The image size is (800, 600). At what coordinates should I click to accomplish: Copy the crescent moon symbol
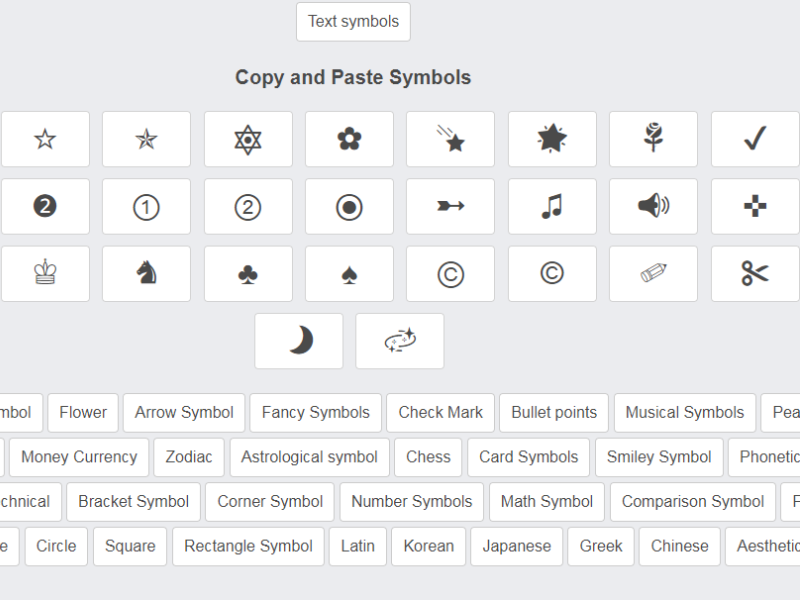(298, 341)
